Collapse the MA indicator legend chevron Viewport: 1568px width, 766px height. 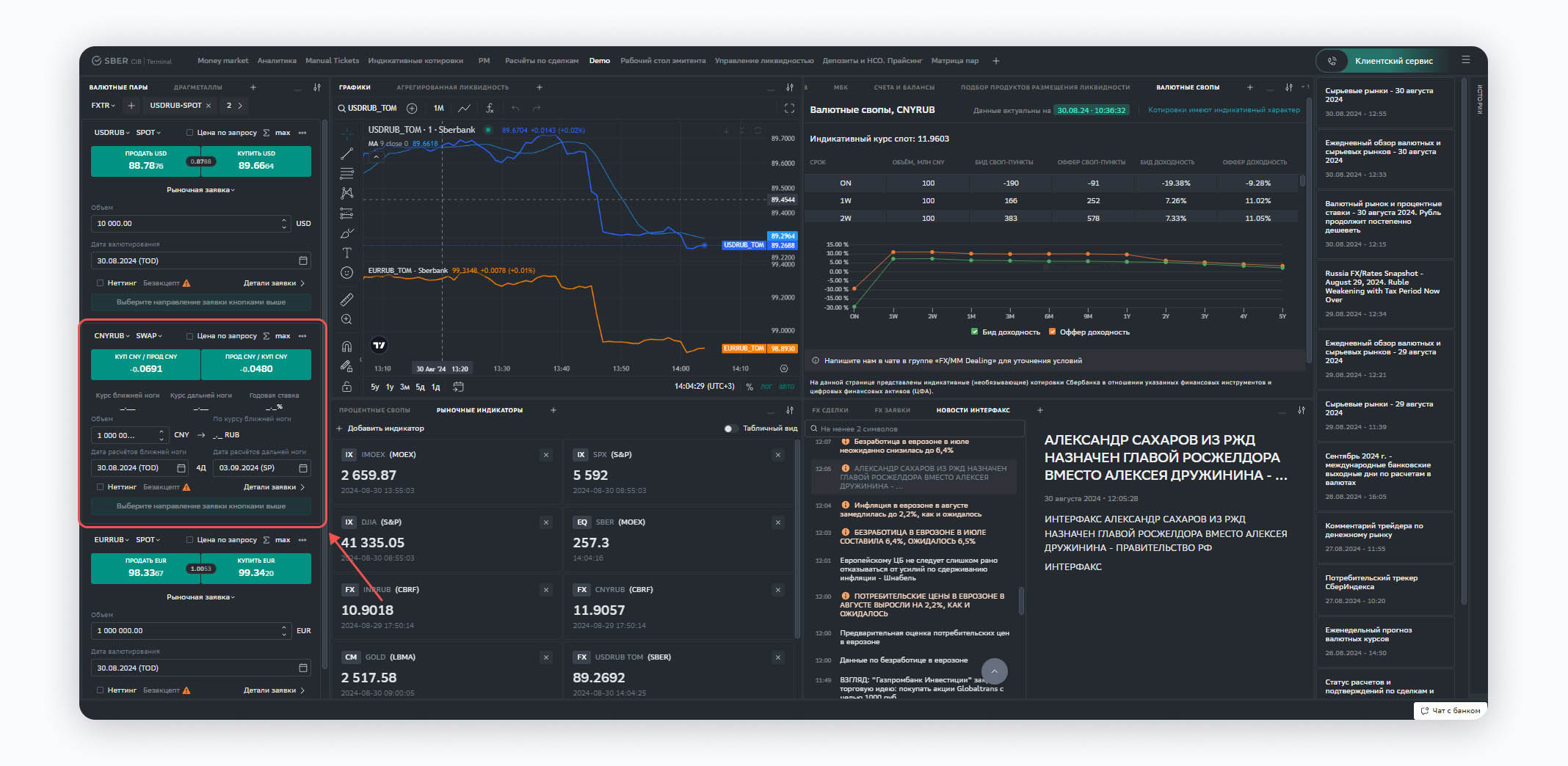377,156
